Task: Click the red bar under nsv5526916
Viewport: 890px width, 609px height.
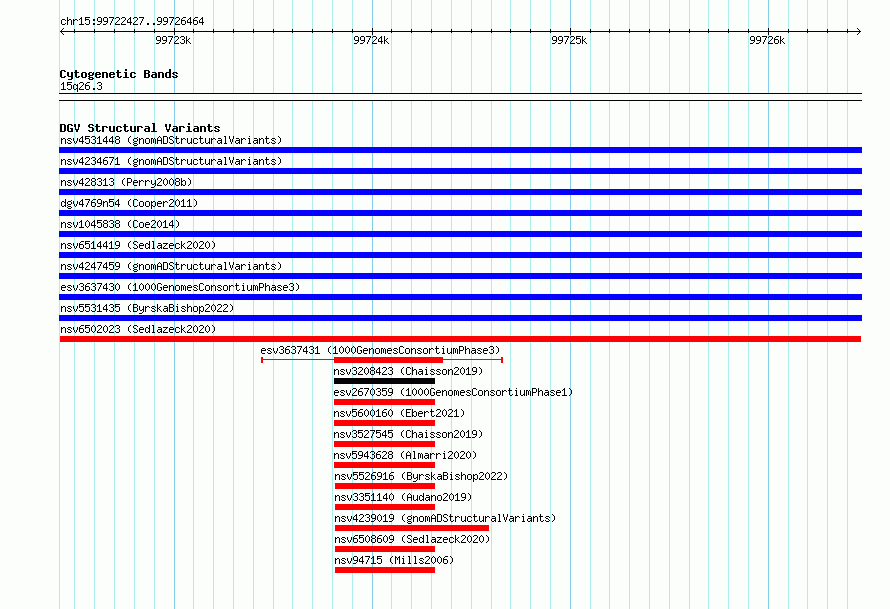Action: tap(385, 486)
